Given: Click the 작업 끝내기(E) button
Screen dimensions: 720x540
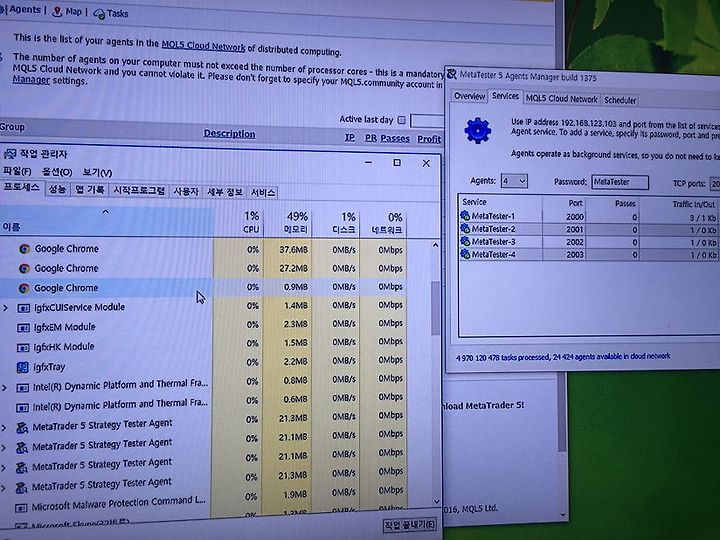Looking at the screenshot, I should point(410,525).
